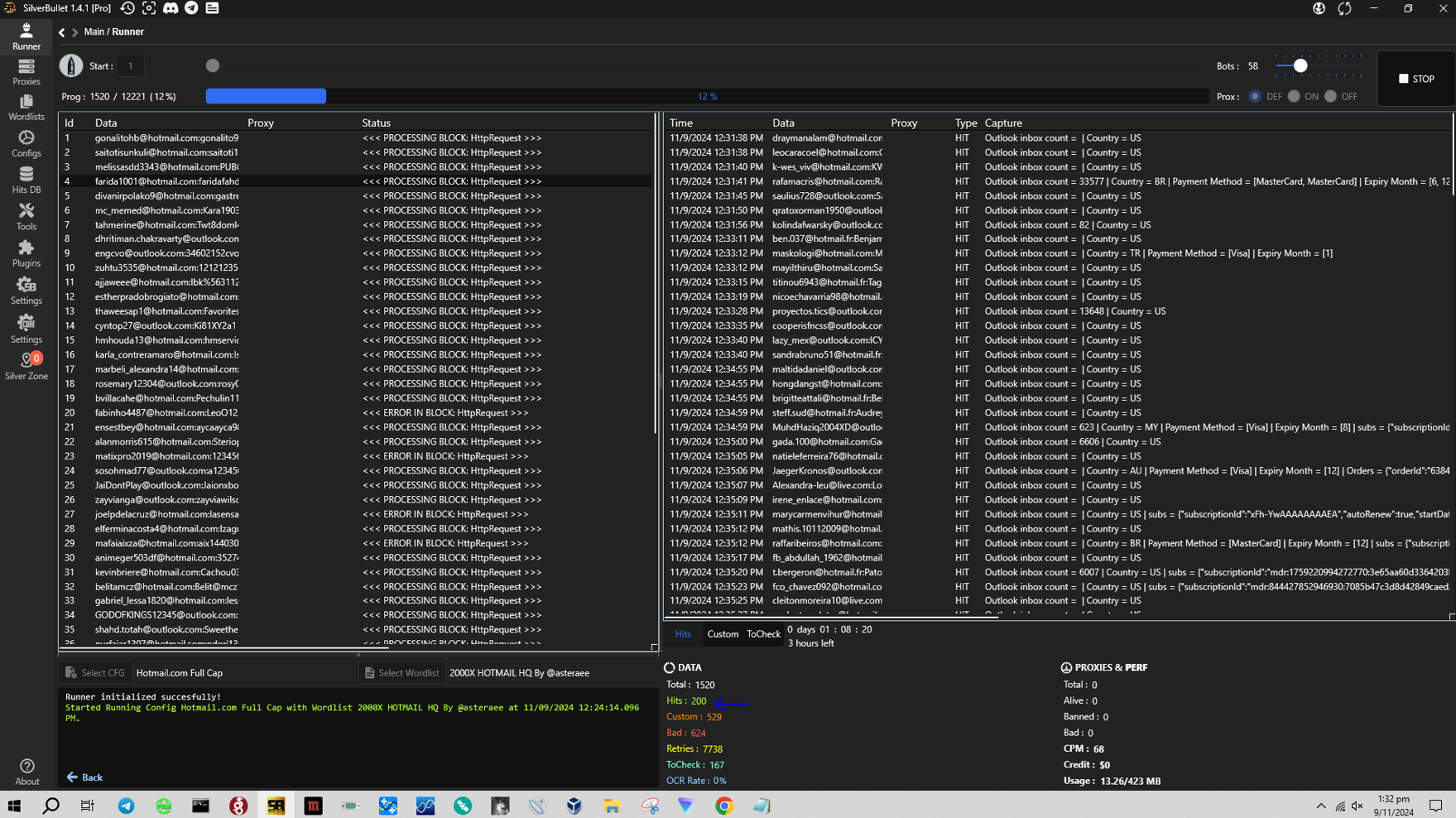Open the Windows Start menu
The image size is (1456, 818).
[x=14, y=806]
